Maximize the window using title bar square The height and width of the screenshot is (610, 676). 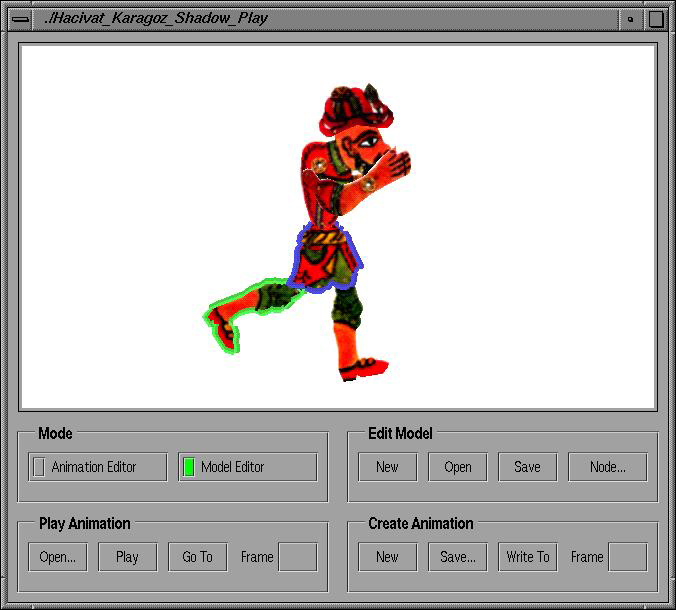pyautogui.click(x=655, y=18)
